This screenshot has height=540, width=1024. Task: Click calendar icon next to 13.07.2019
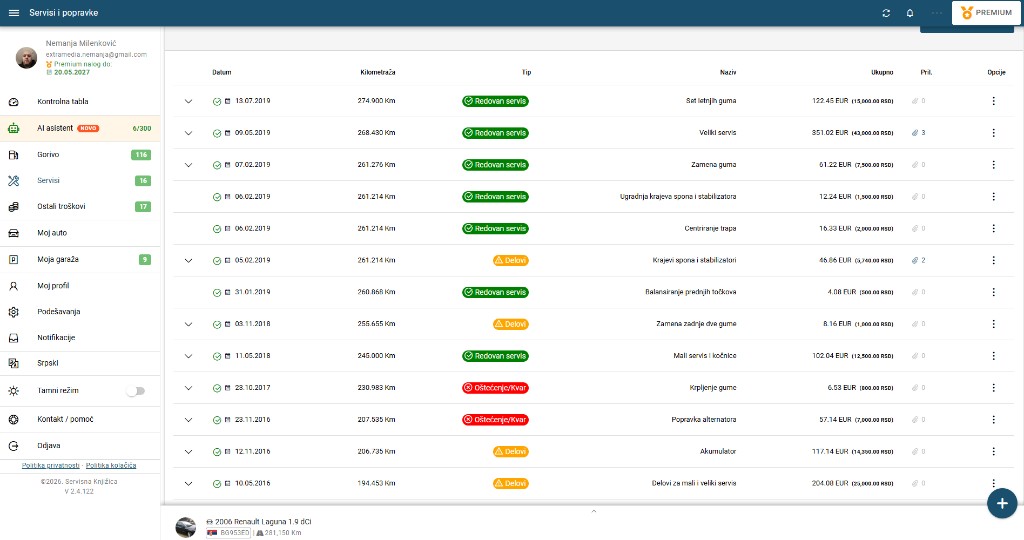point(227,101)
